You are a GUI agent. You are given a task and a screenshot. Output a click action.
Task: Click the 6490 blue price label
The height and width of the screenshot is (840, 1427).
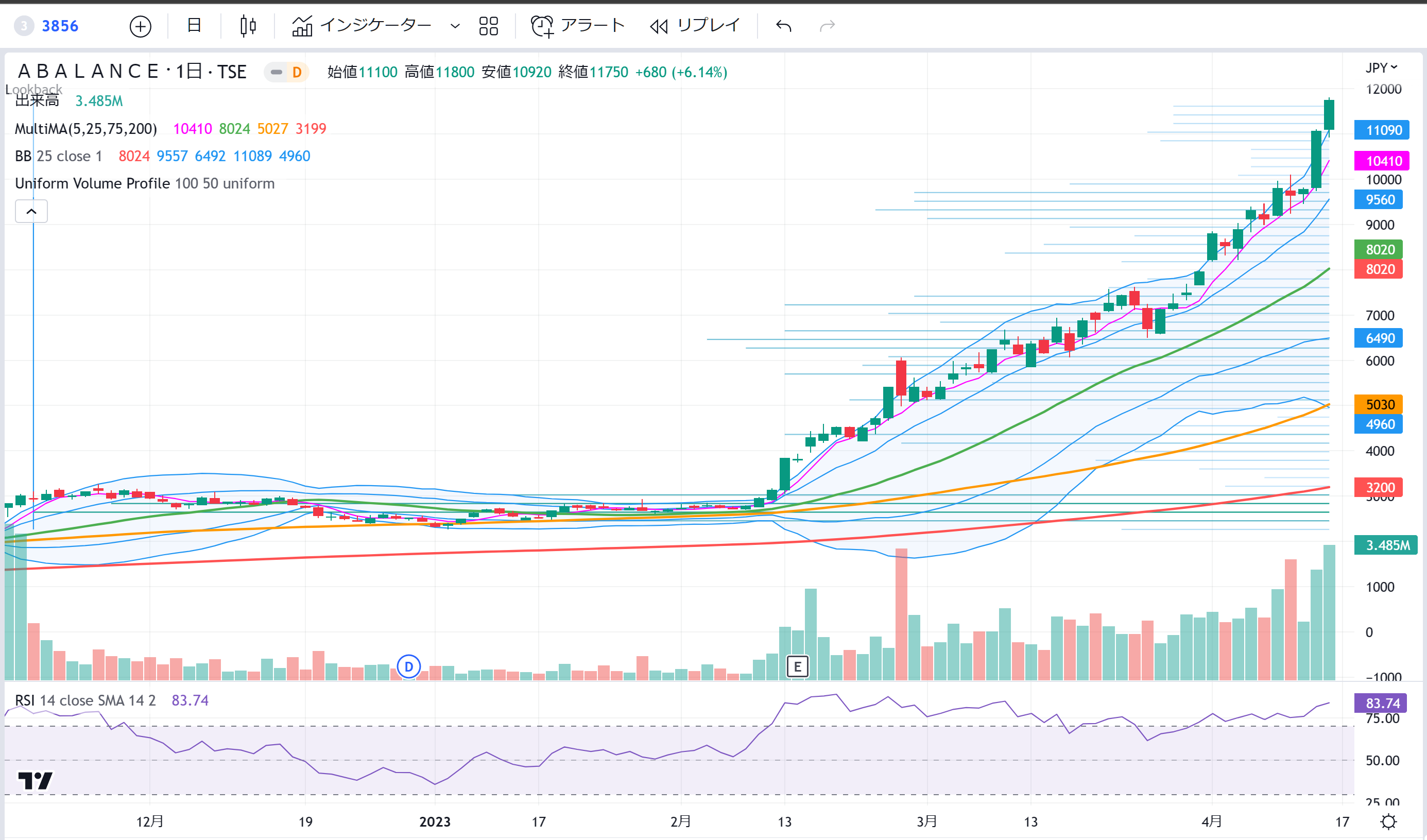(x=1378, y=338)
